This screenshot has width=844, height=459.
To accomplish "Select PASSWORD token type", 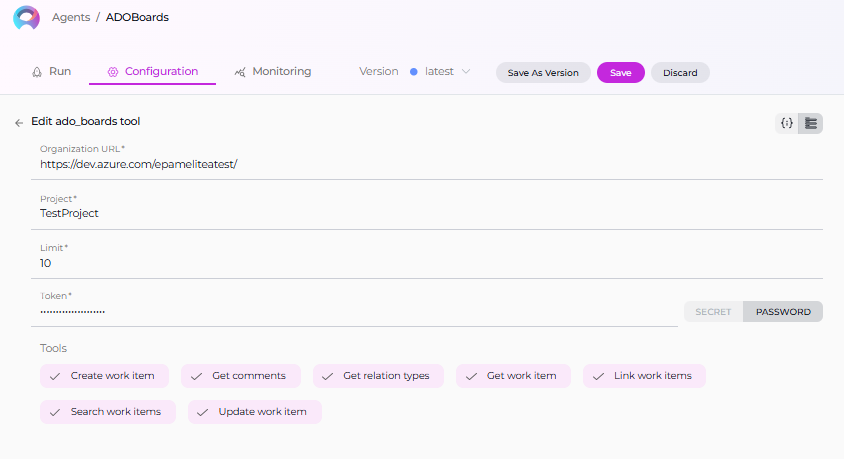I will [x=783, y=312].
